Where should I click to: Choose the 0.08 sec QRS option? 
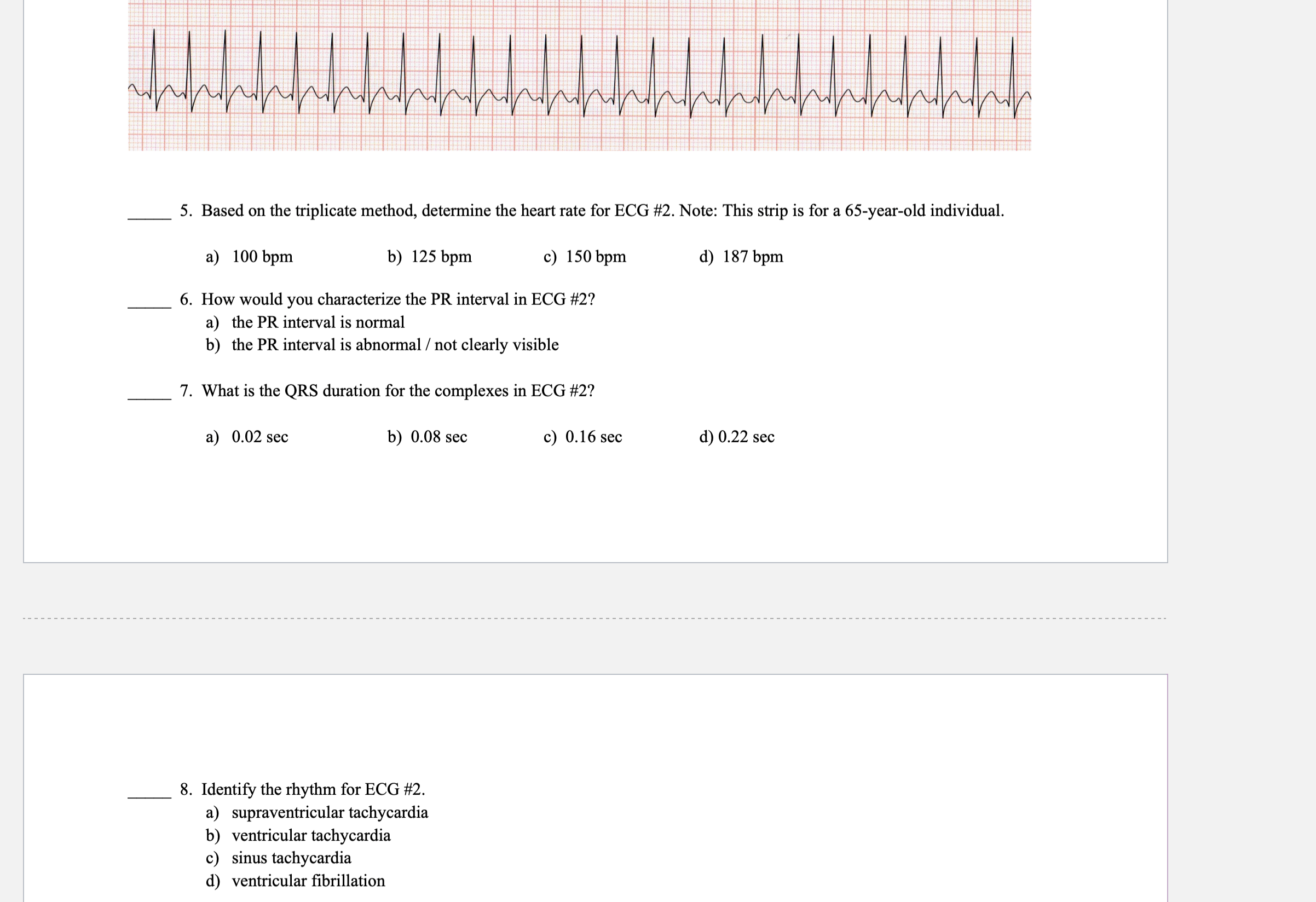click(427, 437)
